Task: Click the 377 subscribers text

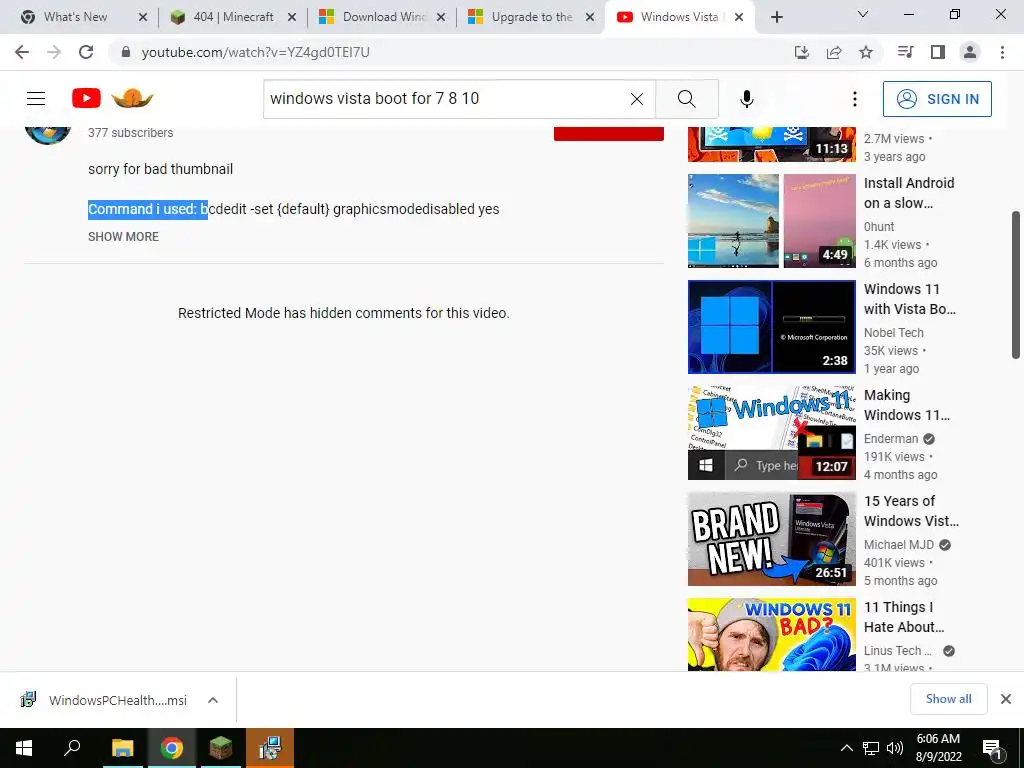Action: (131, 133)
